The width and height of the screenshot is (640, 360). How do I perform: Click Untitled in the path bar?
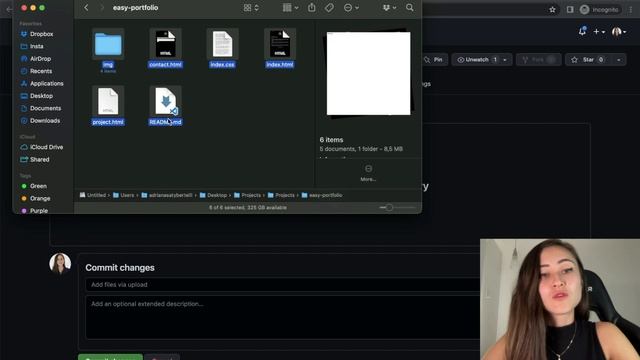click(x=93, y=195)
